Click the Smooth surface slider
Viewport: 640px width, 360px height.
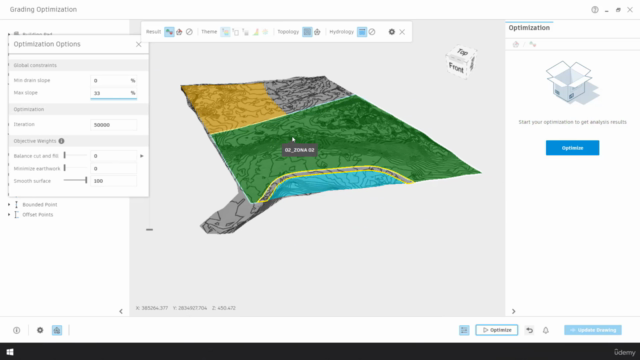76,180
